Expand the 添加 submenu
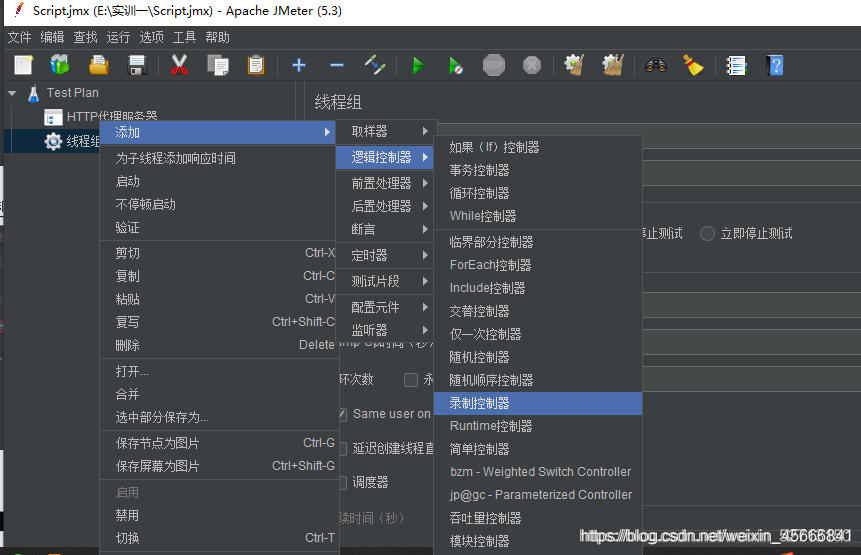The width and height of the screenshot is (861, 555). tap(217, 132)
